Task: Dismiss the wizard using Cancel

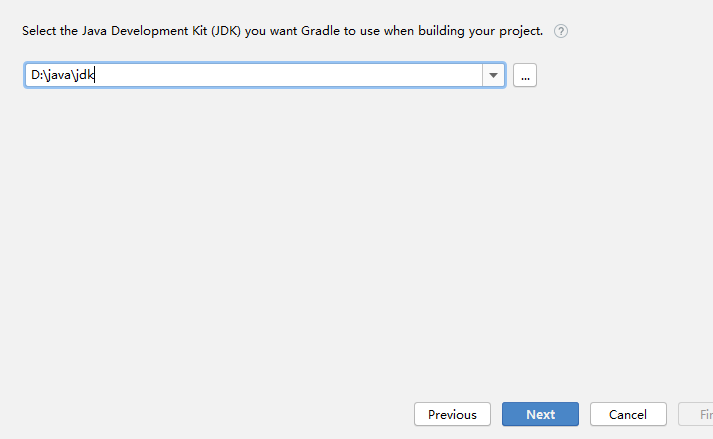Action: pyautogui.click(x=628, y=414)
